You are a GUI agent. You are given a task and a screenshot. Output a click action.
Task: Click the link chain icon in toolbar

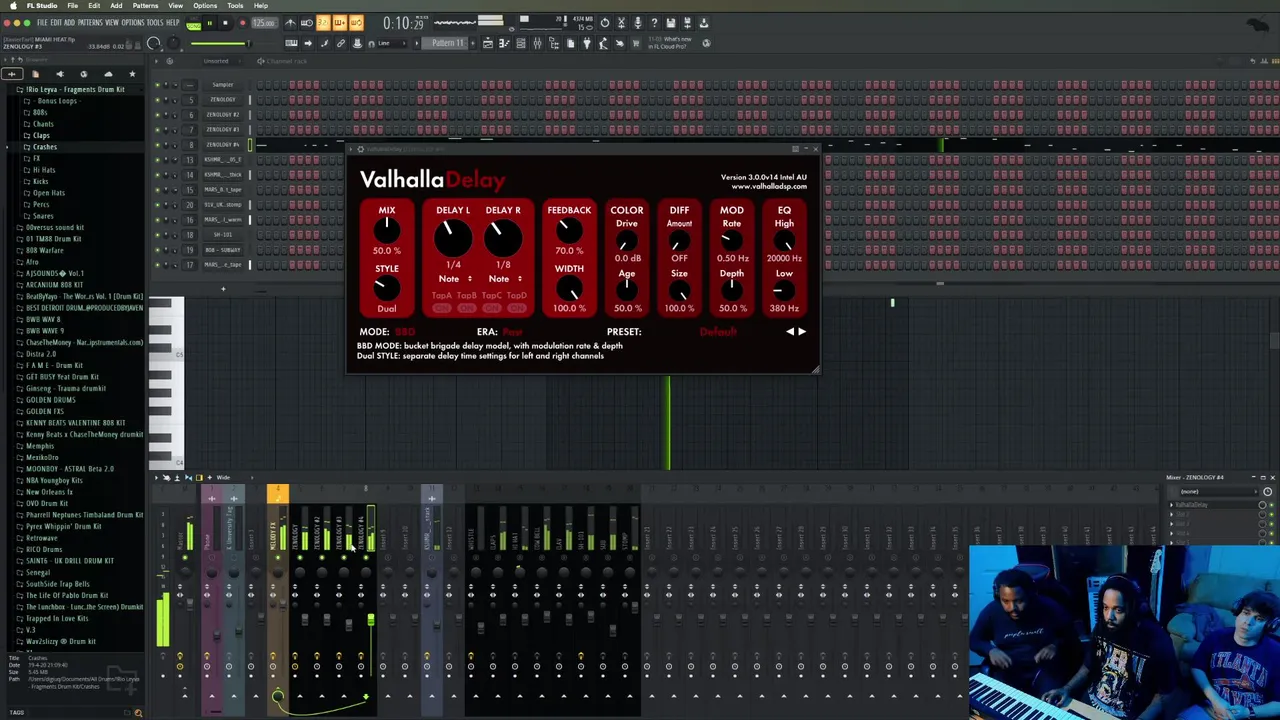coord(341,43)
